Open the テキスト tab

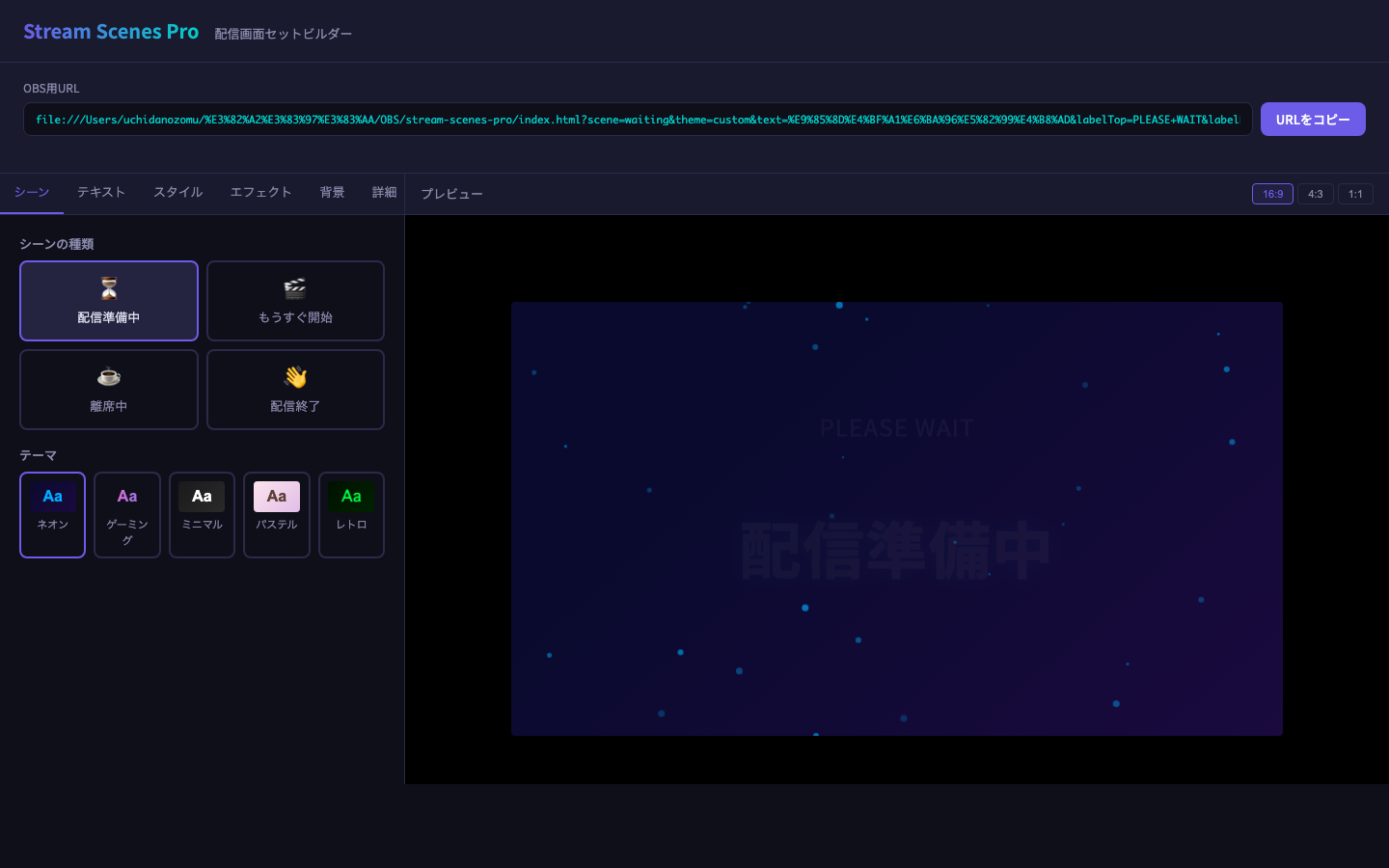pyautogui.click(x=100, y=192)
